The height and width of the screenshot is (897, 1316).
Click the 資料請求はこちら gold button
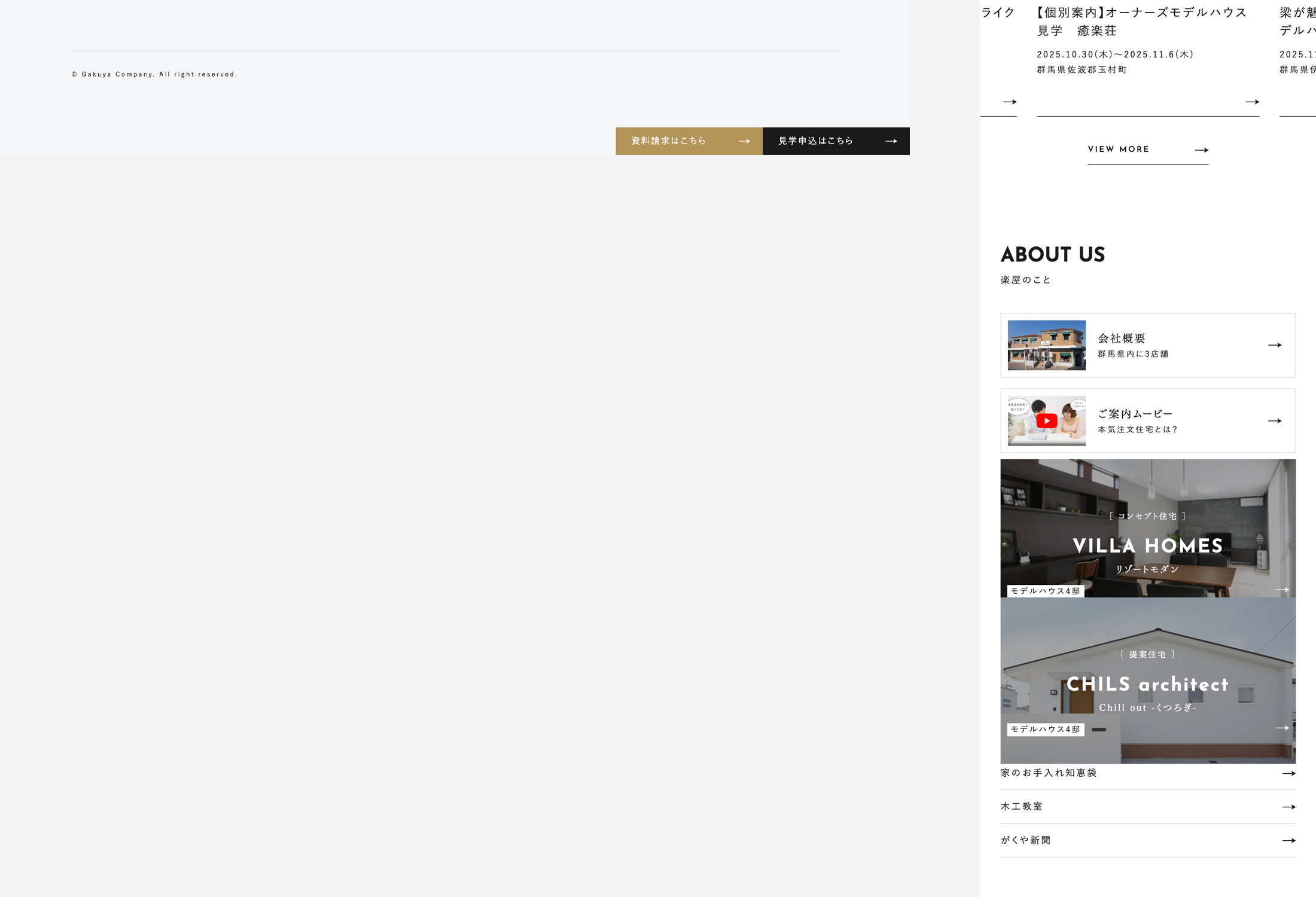tap(689, 141)
